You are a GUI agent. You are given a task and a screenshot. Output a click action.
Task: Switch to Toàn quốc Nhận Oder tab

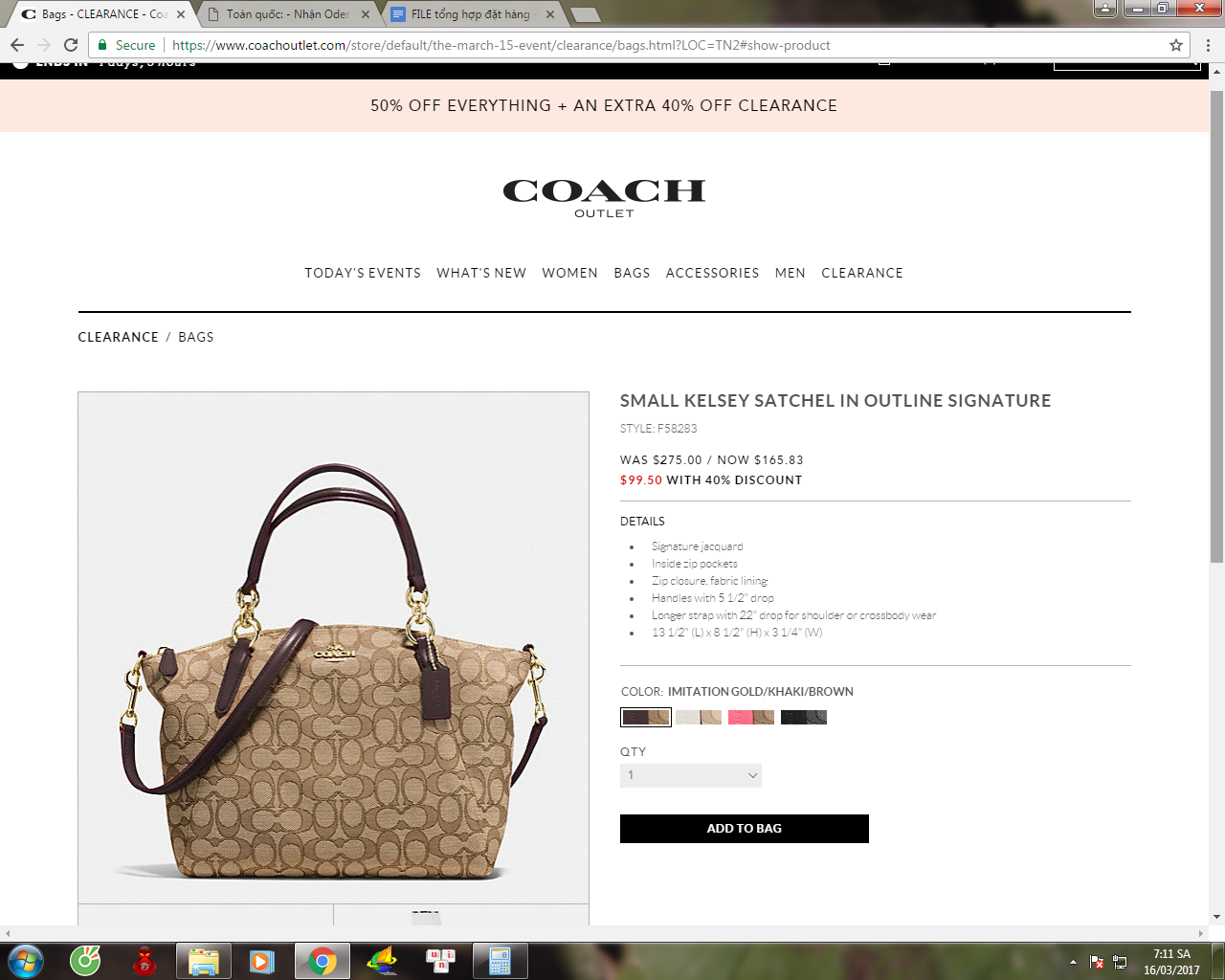(x=287, y=14)
